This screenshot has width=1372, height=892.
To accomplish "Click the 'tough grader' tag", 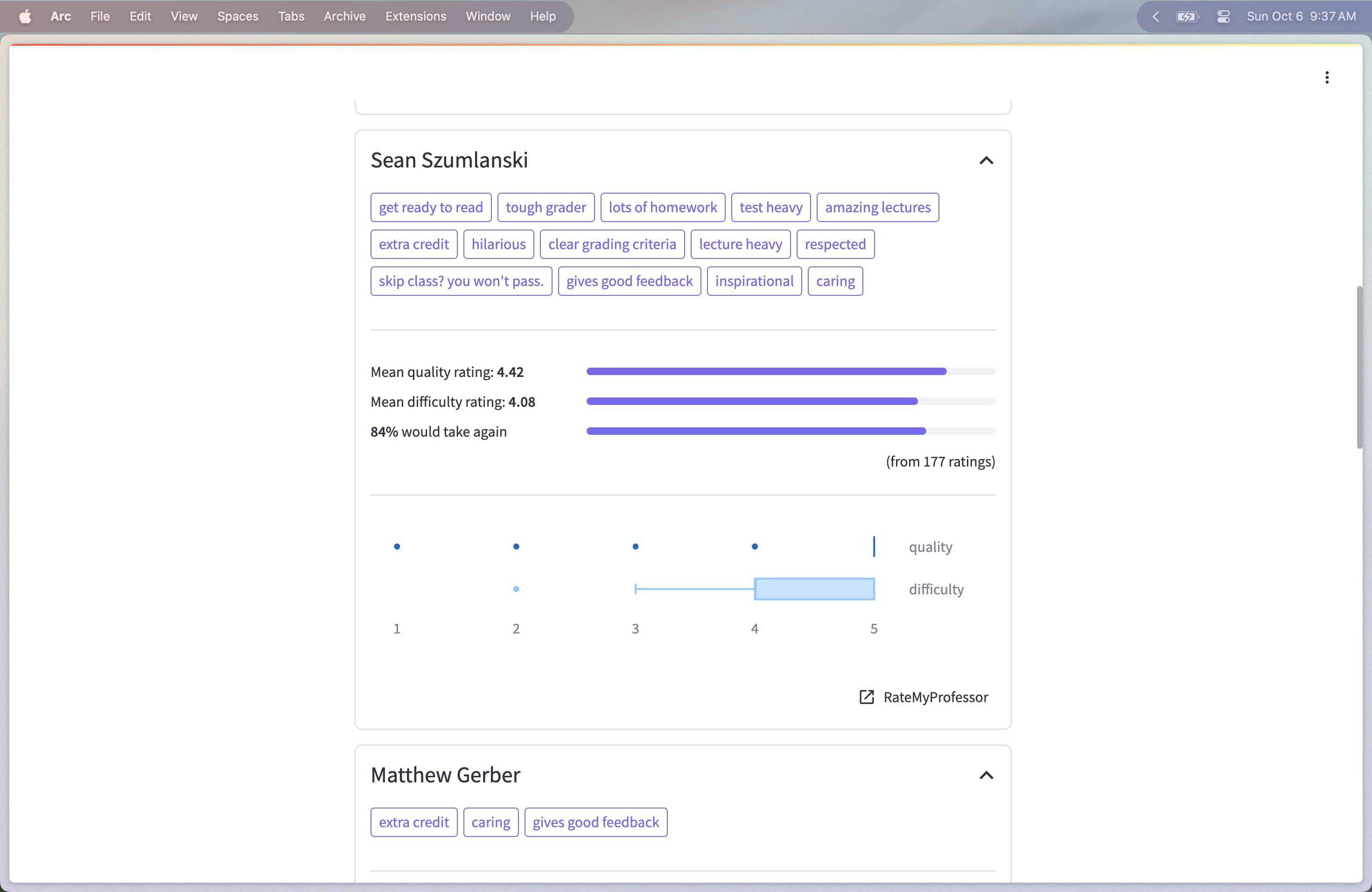I will pyautogui.click(x=546, y=208).
